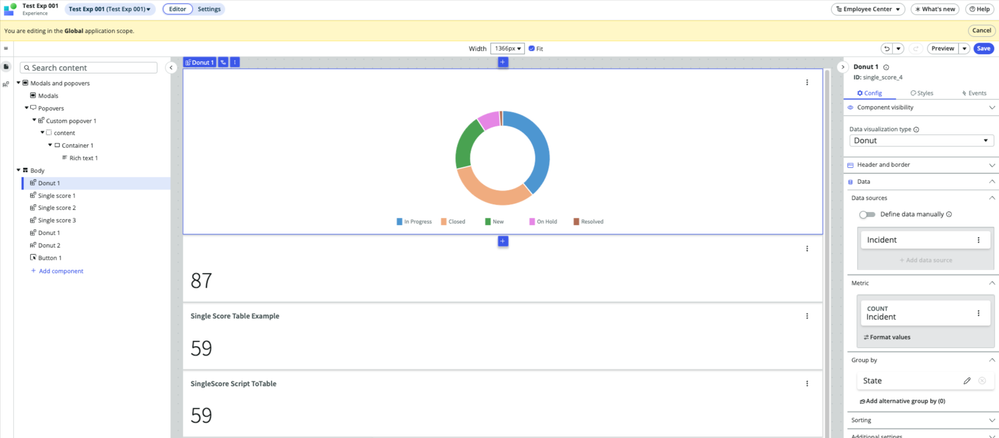Select the second left rail icon below page content
Image resolution: width=999 pixels, height=438 pixels.
pyautogui.click(x=6, y=84)
